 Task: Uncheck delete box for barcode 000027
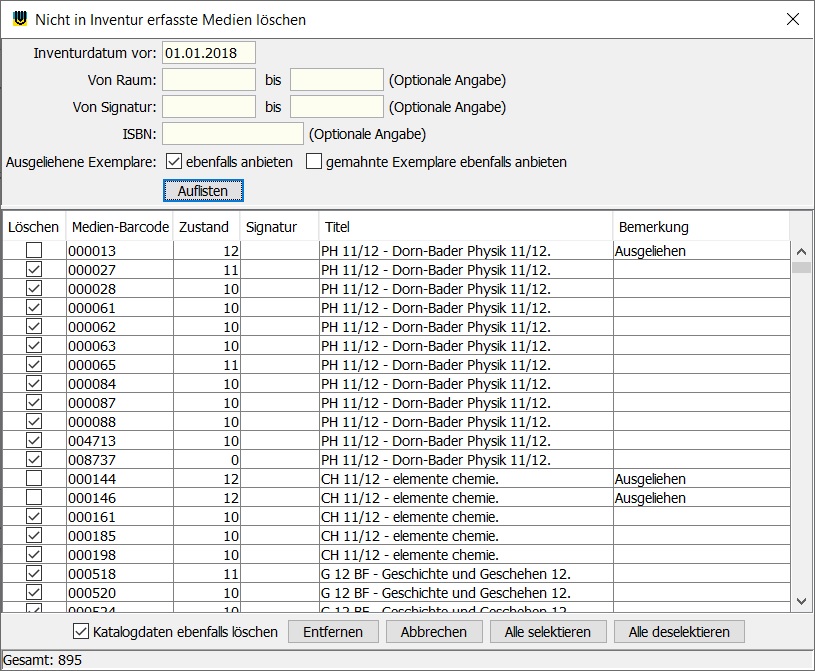tap(34, 270)
